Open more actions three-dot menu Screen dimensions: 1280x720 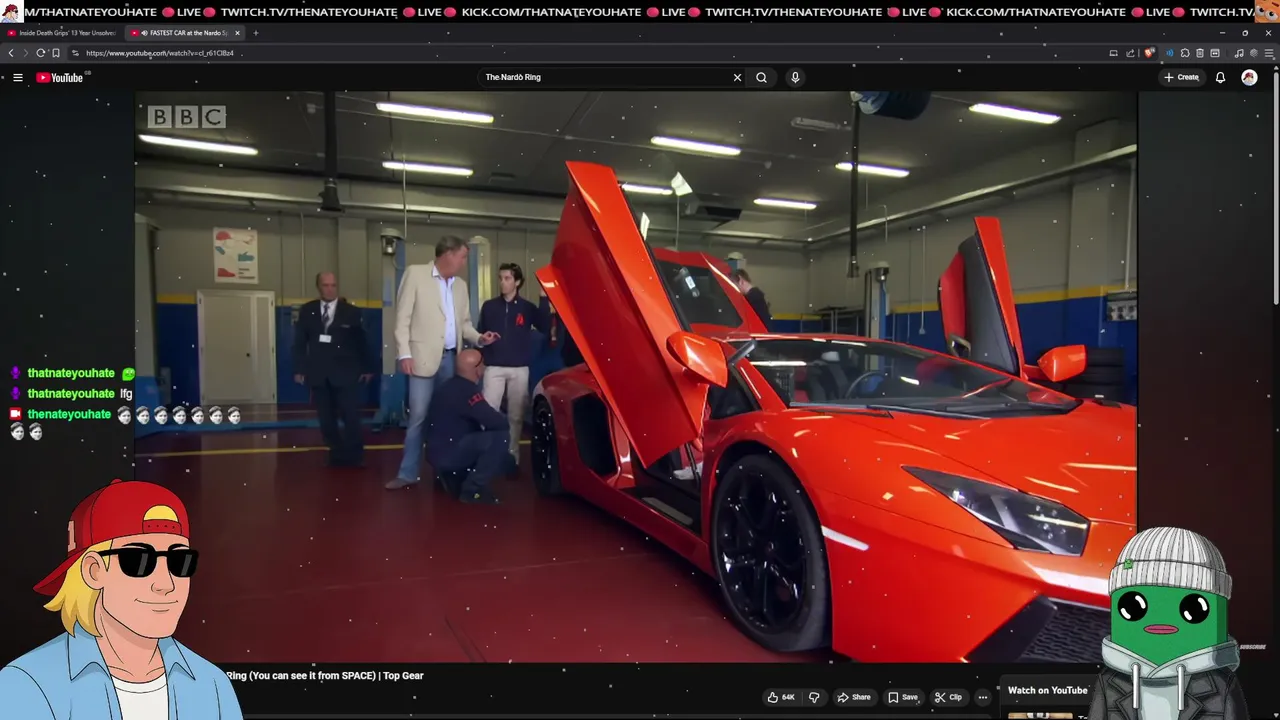pos(983,697)
